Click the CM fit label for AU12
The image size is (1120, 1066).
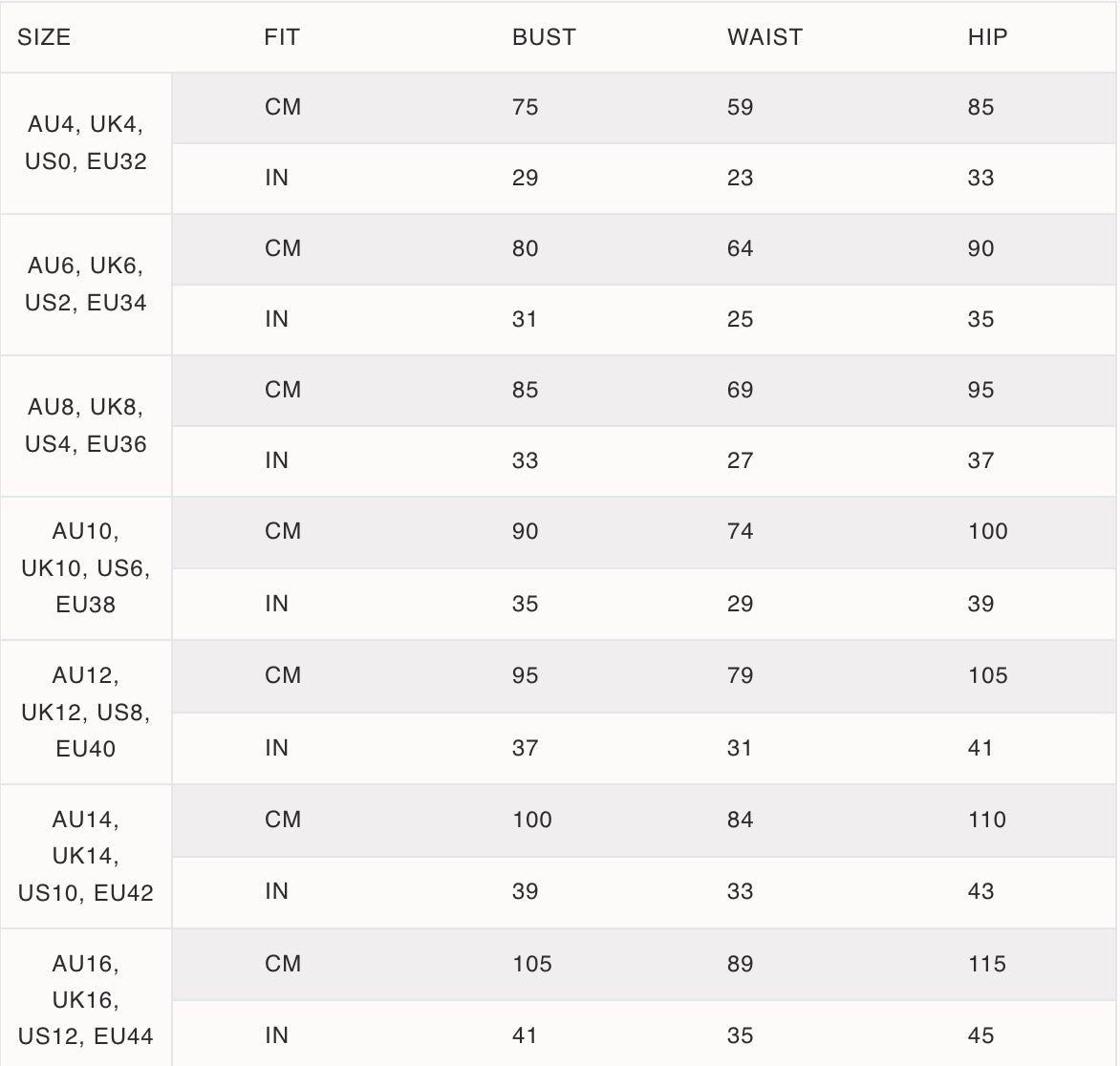(x=283, y=675)
